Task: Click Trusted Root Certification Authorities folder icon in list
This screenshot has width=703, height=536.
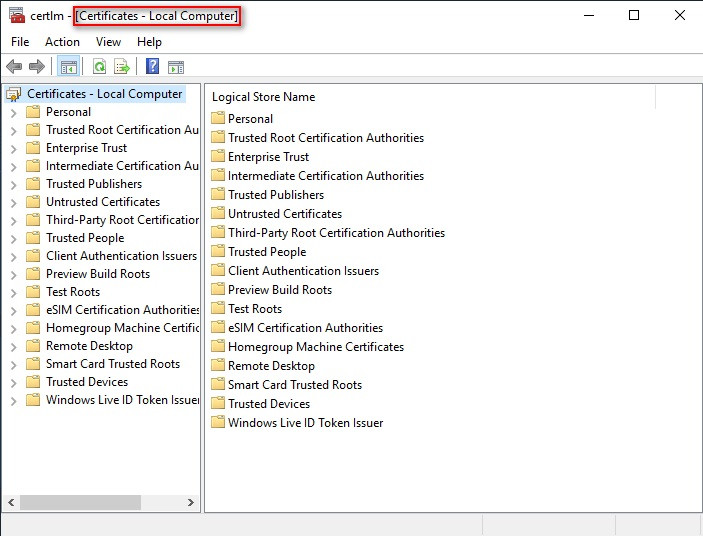Action: tap(218, 137)
